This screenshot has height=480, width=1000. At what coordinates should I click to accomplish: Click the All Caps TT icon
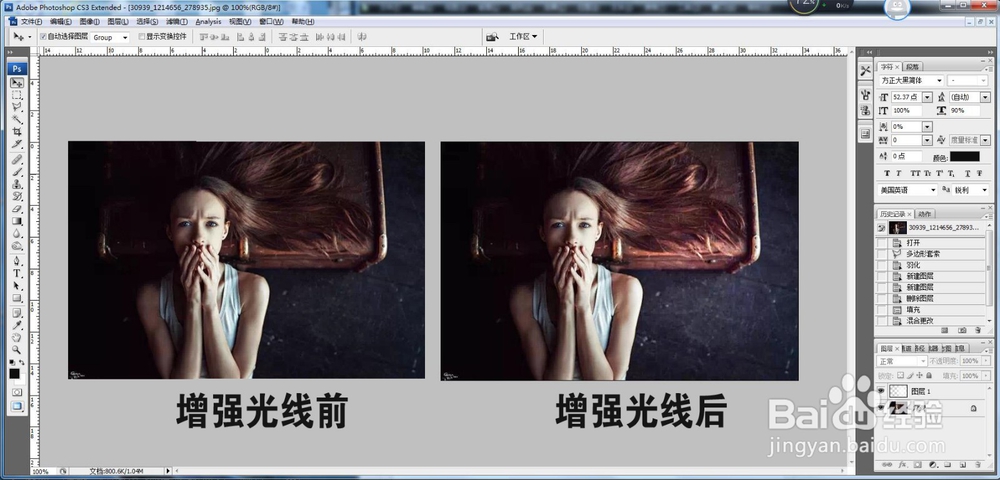click(915, 173)
